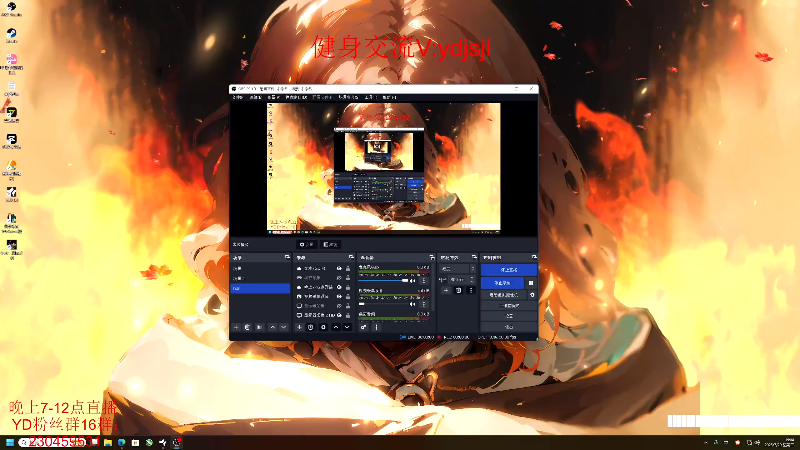Open the scene transition type dropdown
Image resolution: width=800 pixels, height=450 pixels.
pyautogui.click(x=458, y=269)
